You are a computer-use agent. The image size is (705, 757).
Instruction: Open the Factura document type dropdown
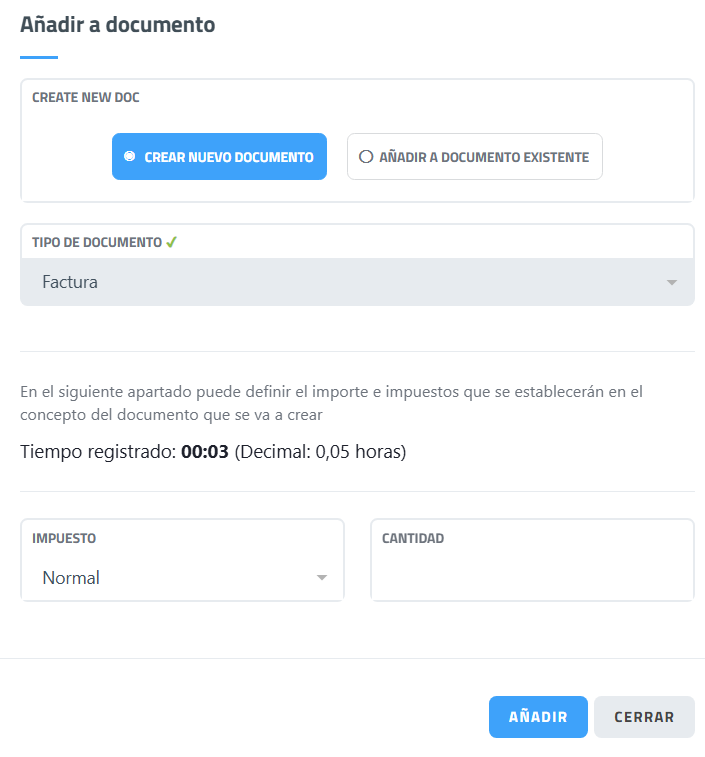pyautogui.click(x=357, y=283)
